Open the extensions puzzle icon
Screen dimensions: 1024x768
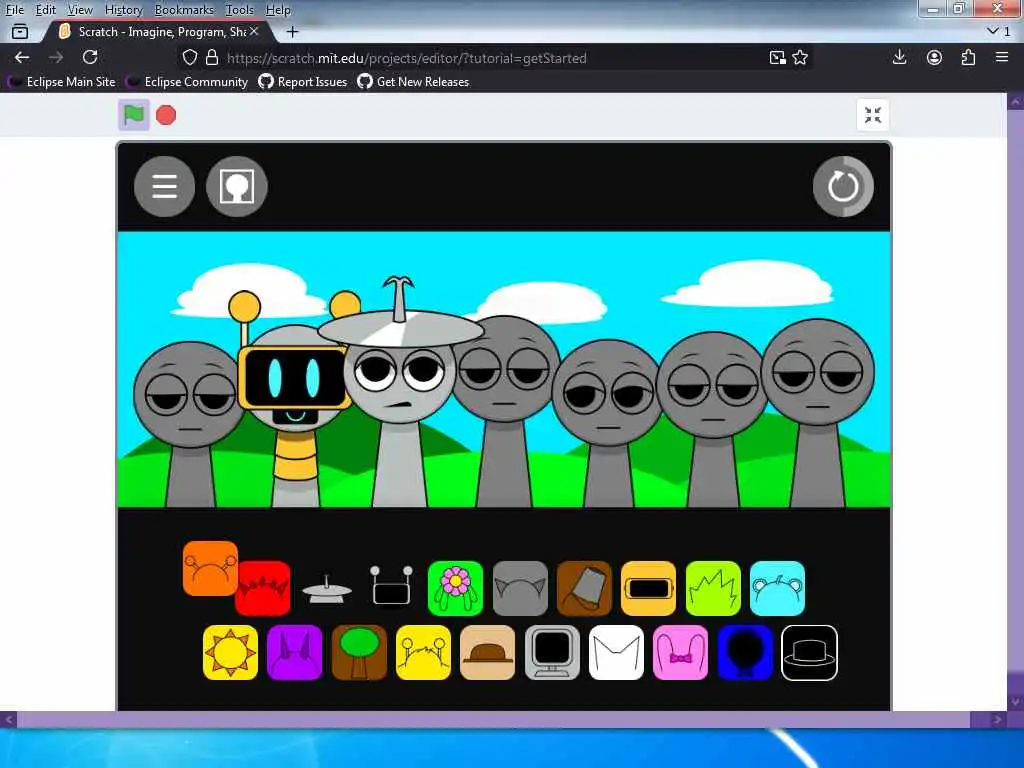click(x=968, y=57)
